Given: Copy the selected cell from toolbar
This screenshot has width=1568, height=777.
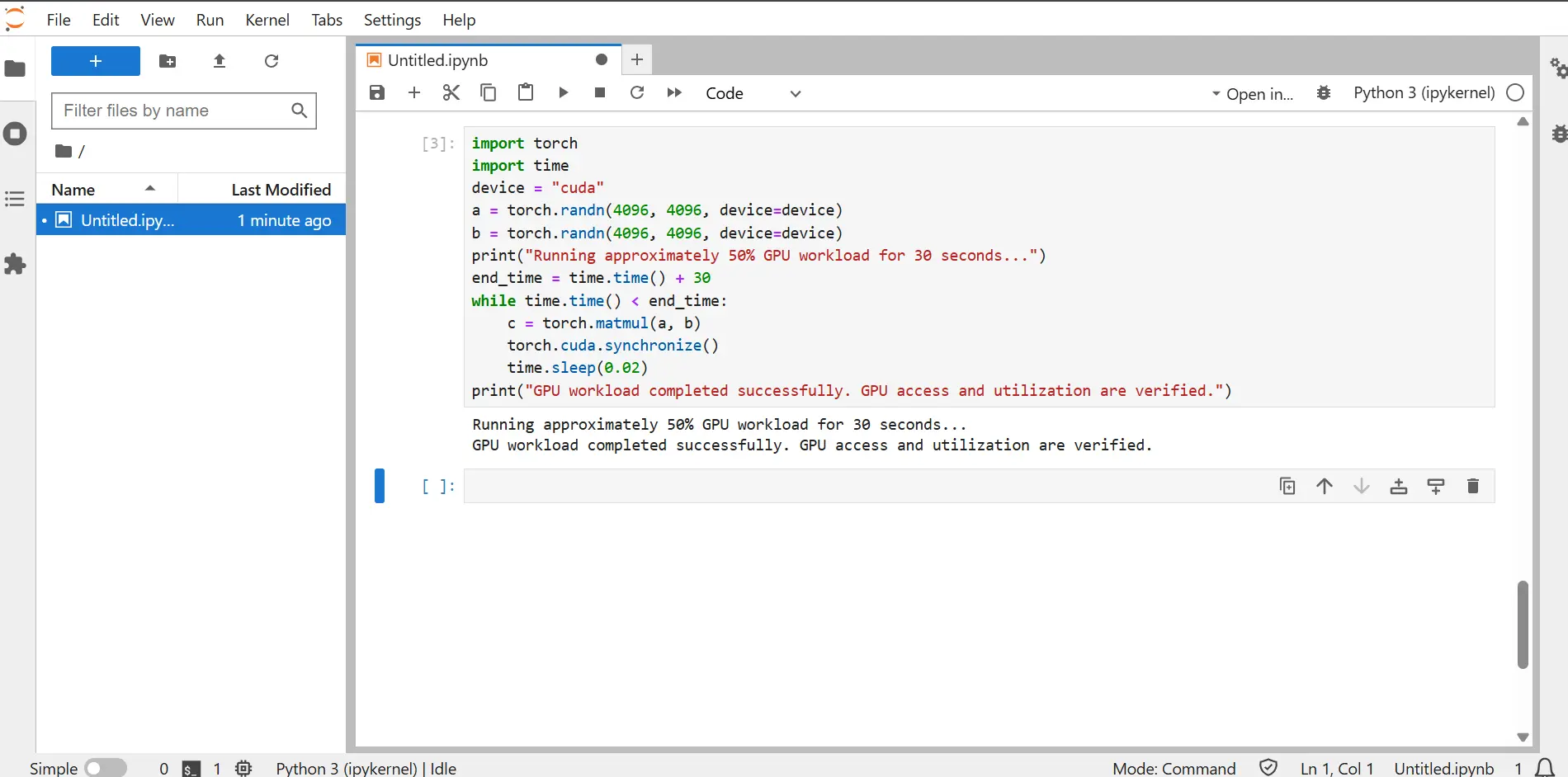Looking at the screenshot, I should pos(489,92).
